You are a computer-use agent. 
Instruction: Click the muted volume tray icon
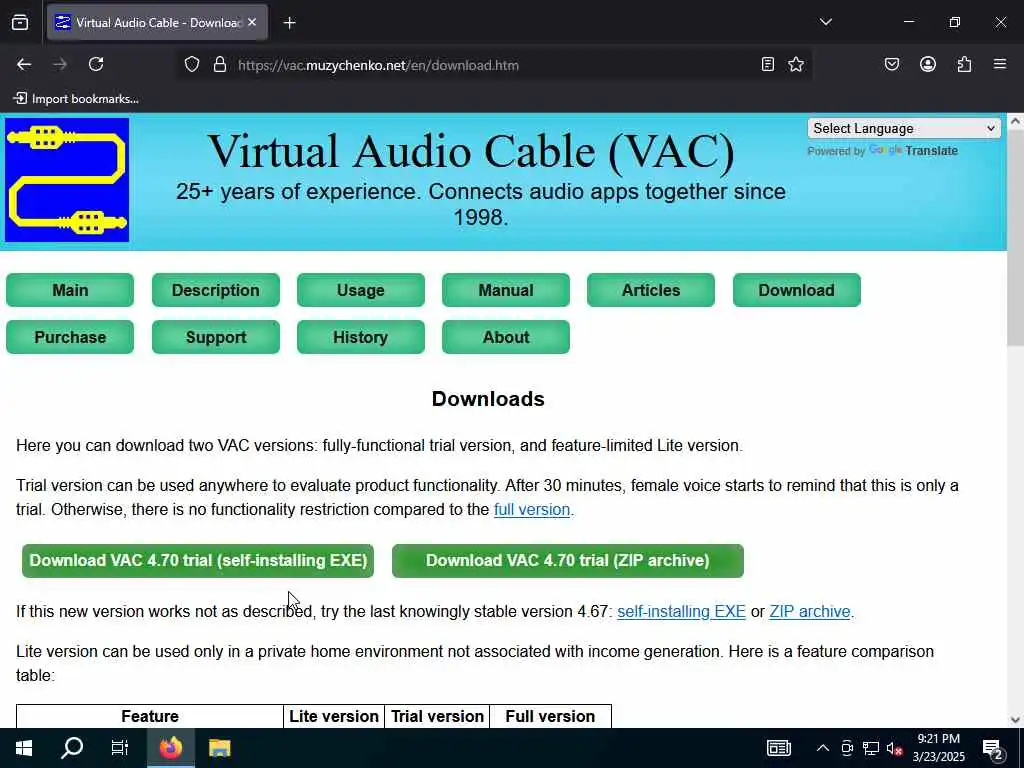[895, 748]
